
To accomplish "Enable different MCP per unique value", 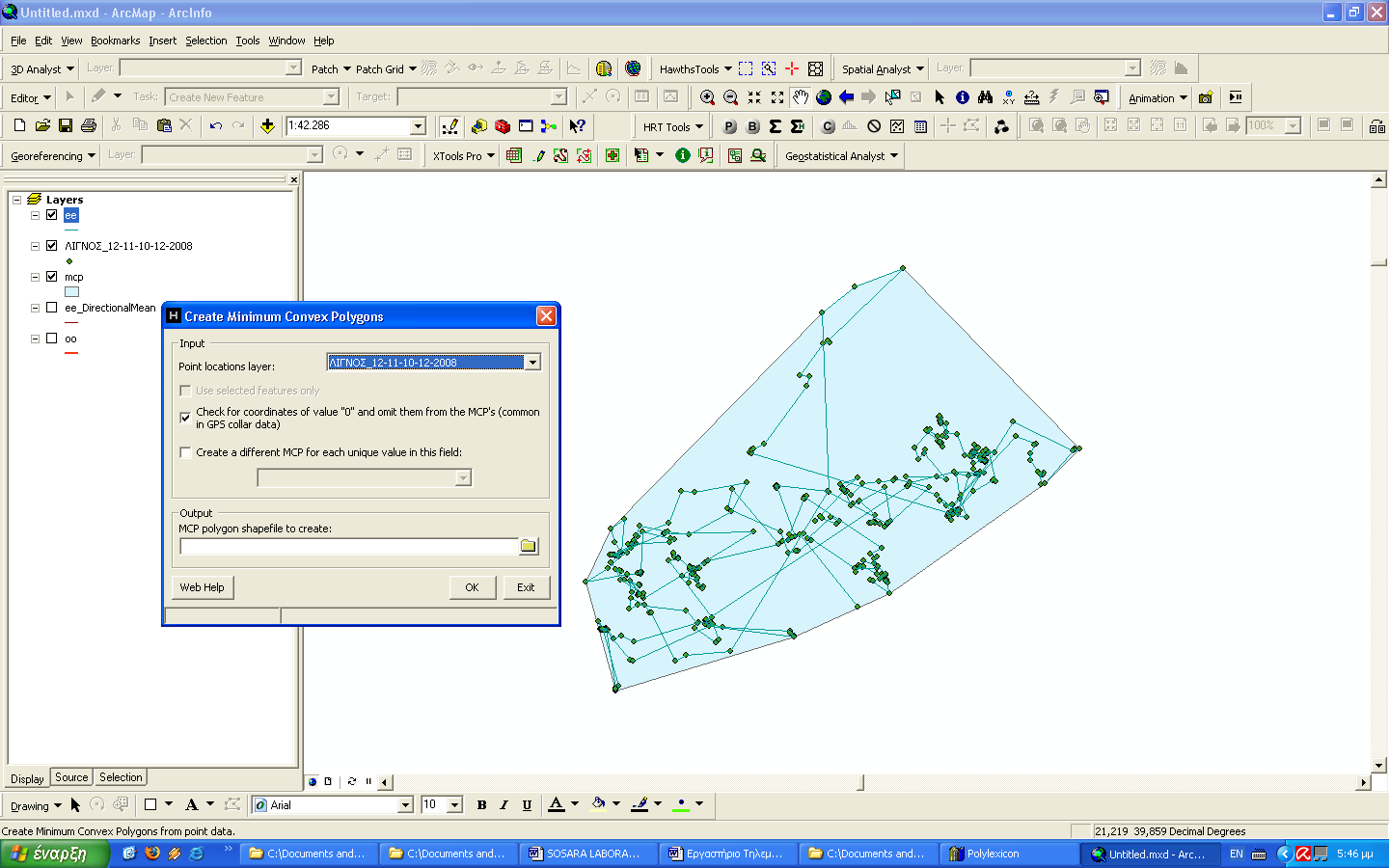I will click(185, 452).
